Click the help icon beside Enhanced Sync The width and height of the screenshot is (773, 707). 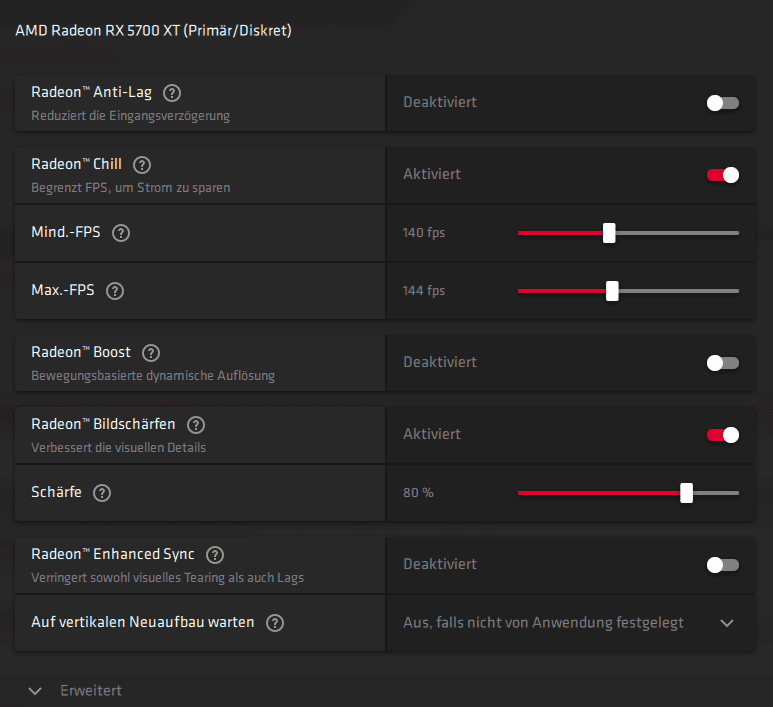tap(215, 555)
